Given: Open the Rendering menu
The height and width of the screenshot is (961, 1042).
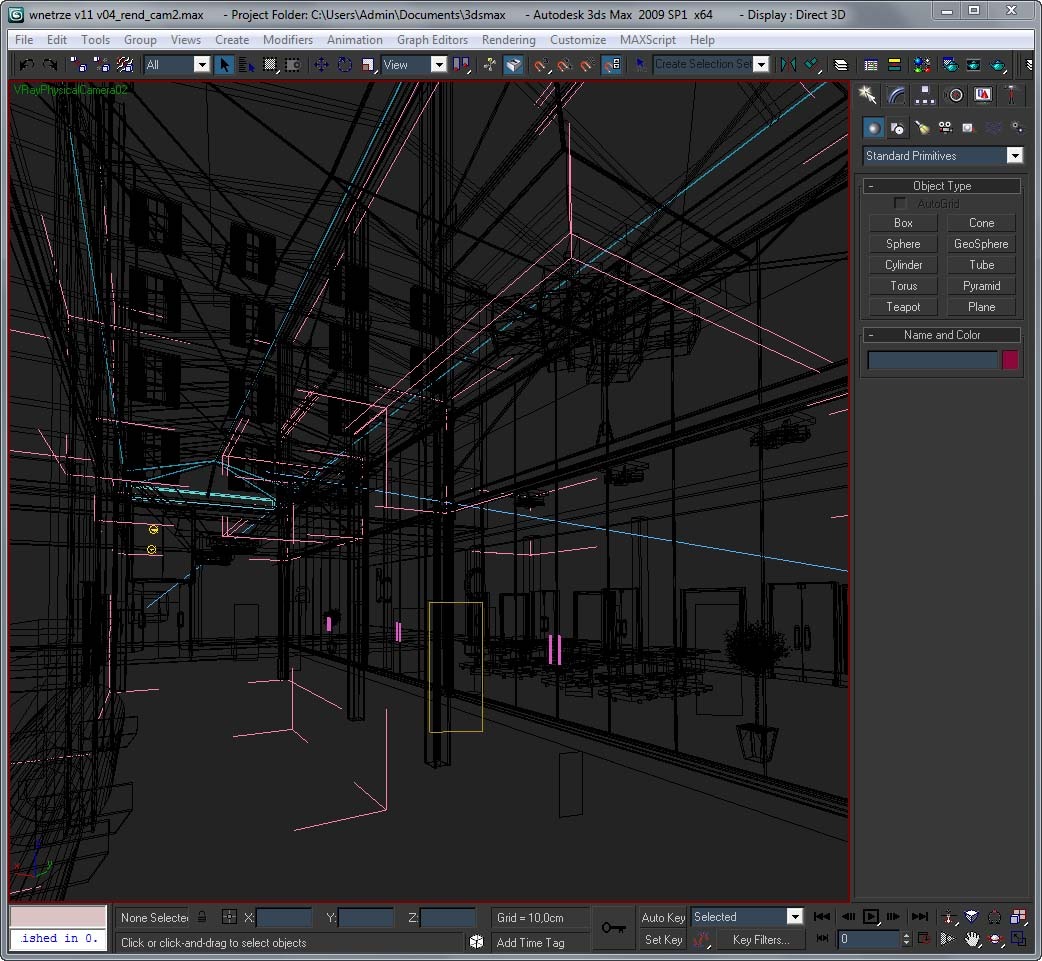Looking at the screenshot, I should (508, 40).
